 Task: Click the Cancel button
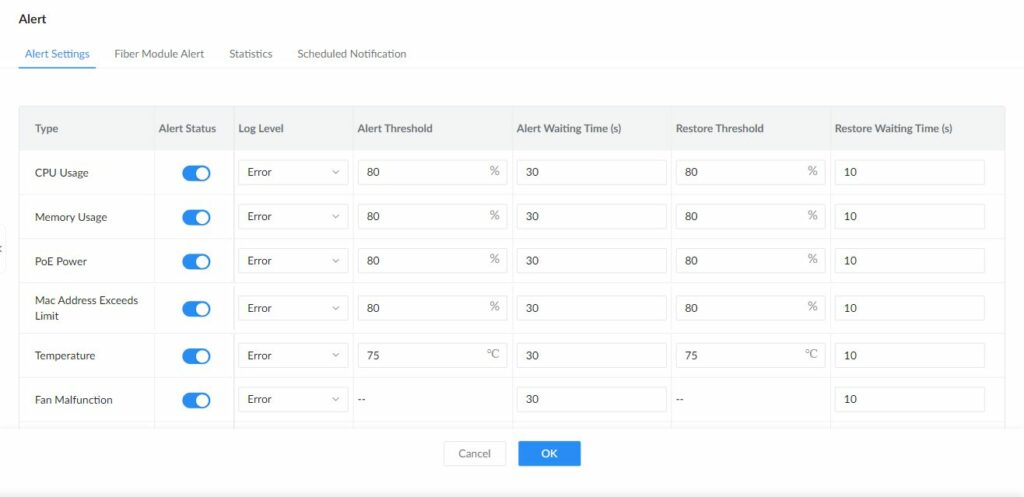pyautogui.click(x=475, y=453)
